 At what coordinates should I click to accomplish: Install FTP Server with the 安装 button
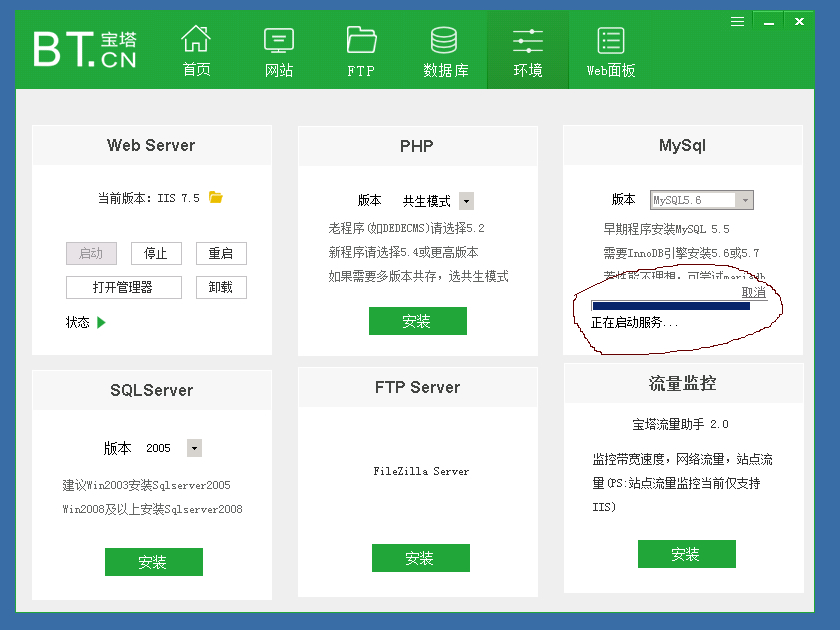click(x=421, y=558)
